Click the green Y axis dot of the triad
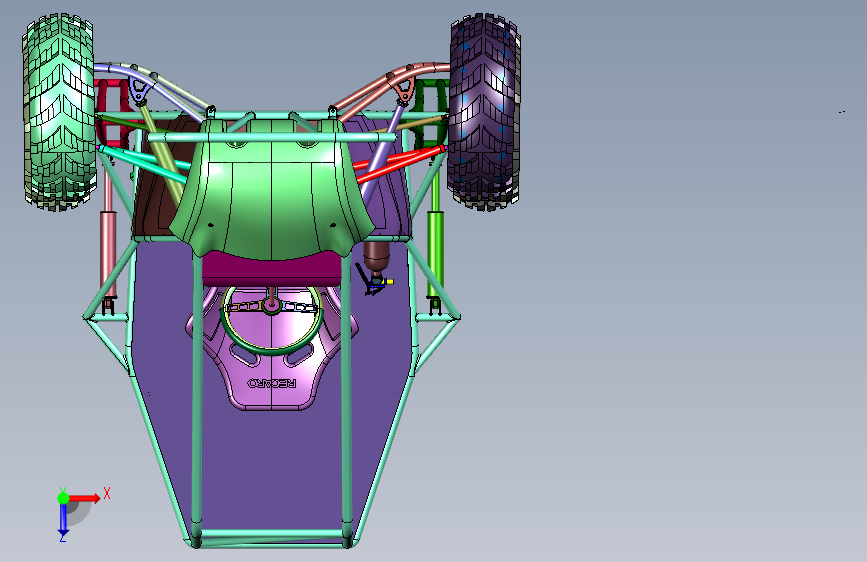Screen dimensions: 867x562 pyautogui.click(x=63, y=498)
